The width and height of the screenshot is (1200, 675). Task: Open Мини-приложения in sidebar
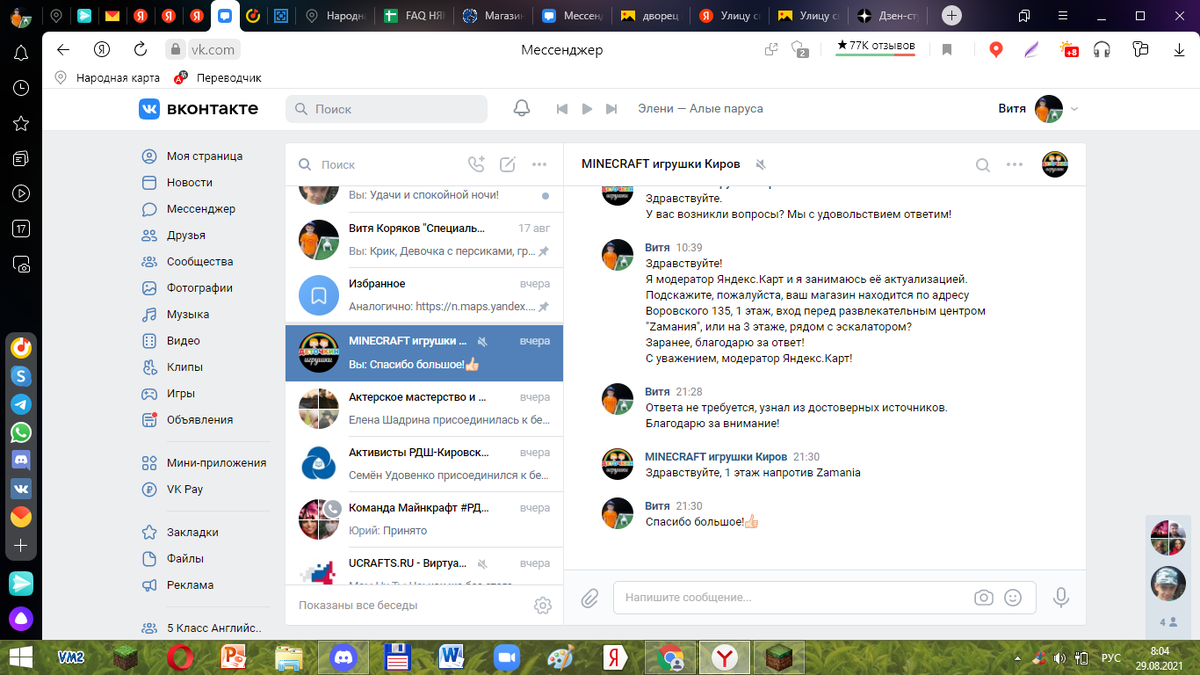point(216,462)
